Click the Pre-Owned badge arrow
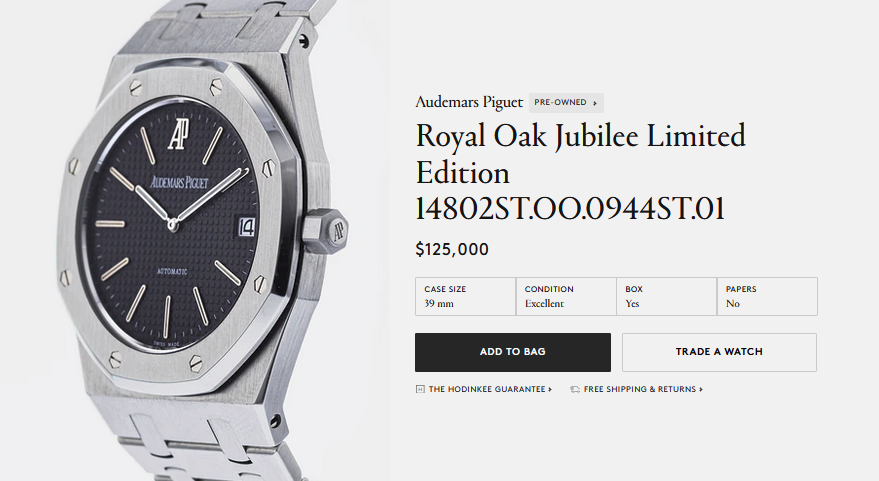The image size is (879, 481). pyautogui.click(x=595, y=103)
